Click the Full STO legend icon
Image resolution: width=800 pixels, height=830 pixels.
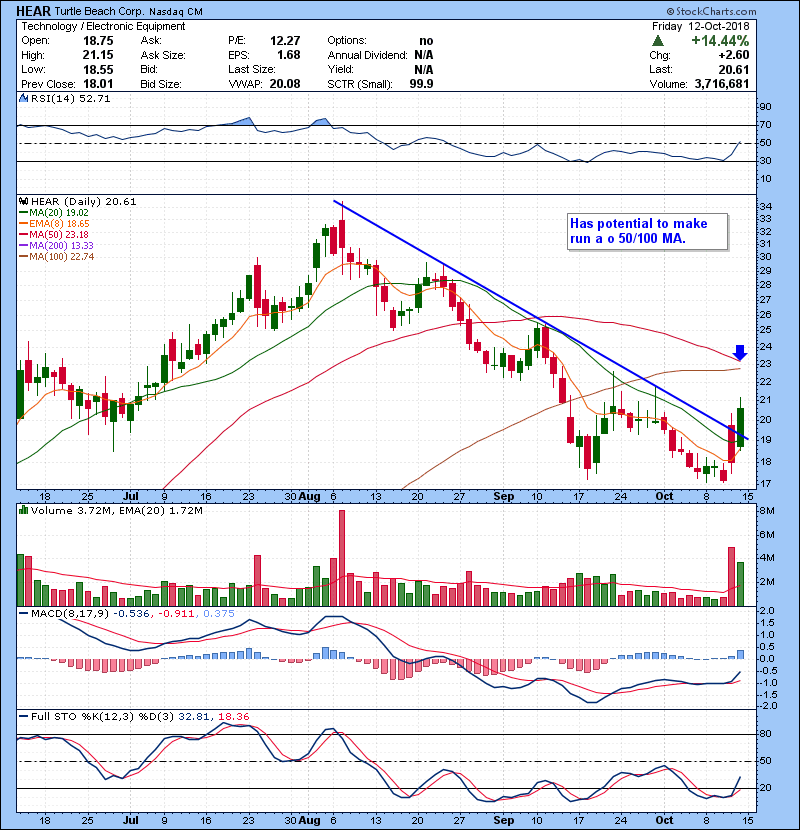click(x=24, y=717)
